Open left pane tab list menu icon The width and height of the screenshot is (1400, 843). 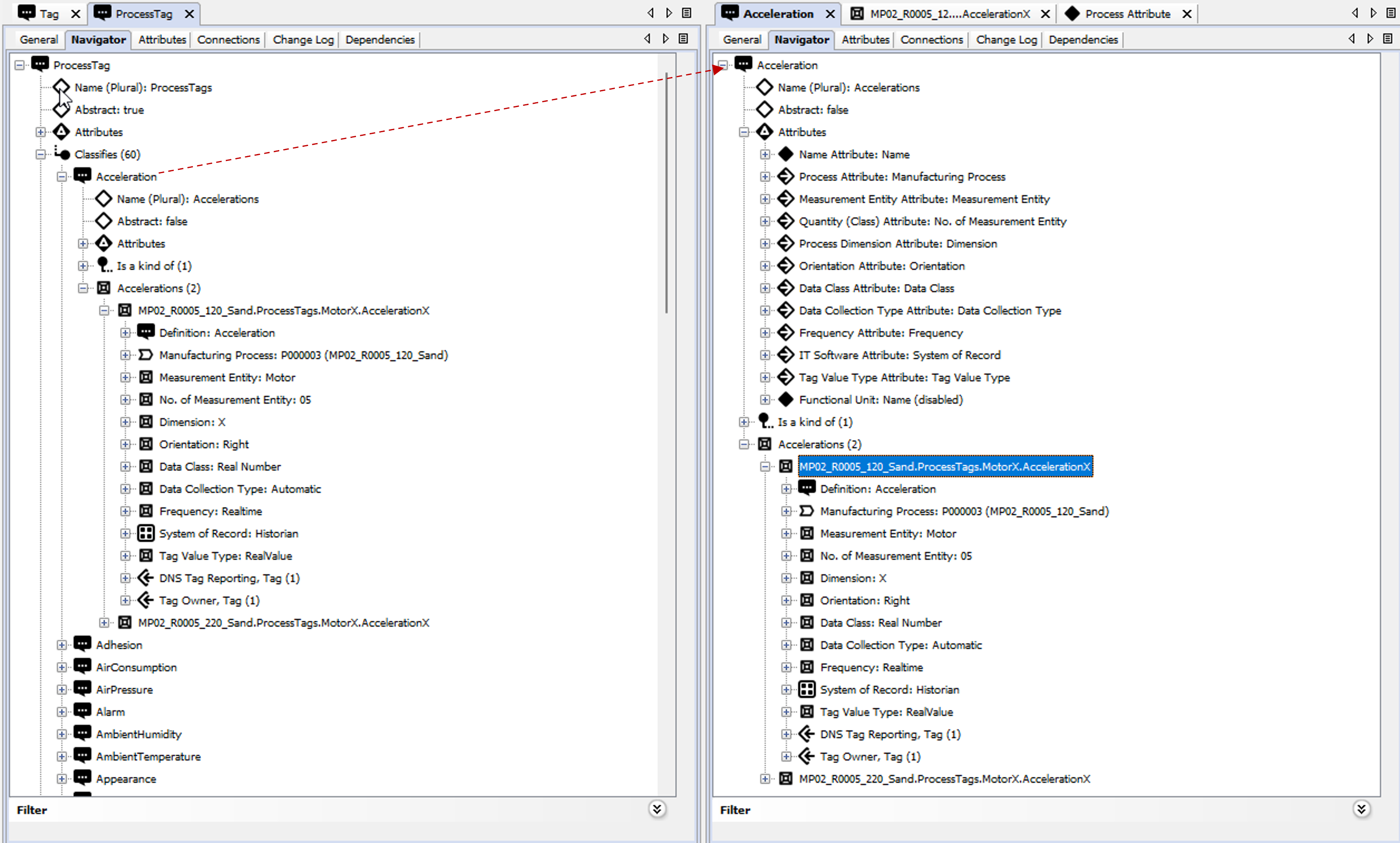(x=687, y=13)
